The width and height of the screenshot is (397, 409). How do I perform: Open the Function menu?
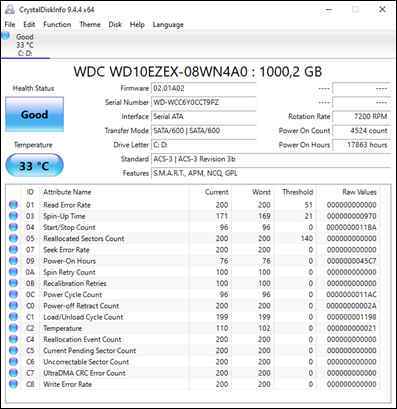57,24
